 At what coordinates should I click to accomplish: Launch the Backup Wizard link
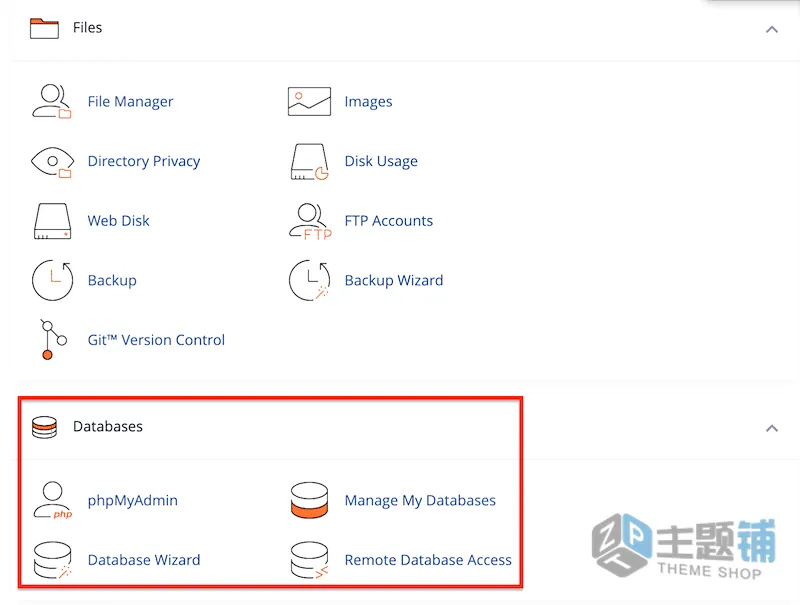(394, 280)
